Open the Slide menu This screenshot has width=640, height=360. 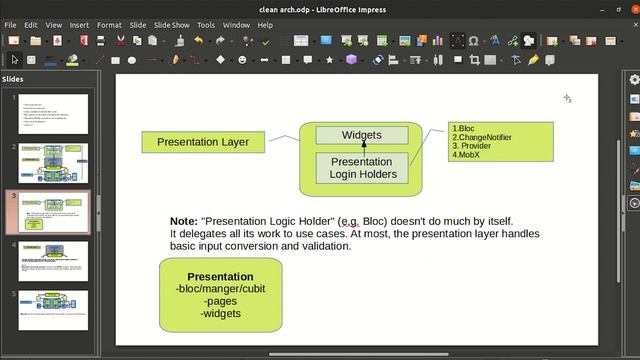[138, 25]
